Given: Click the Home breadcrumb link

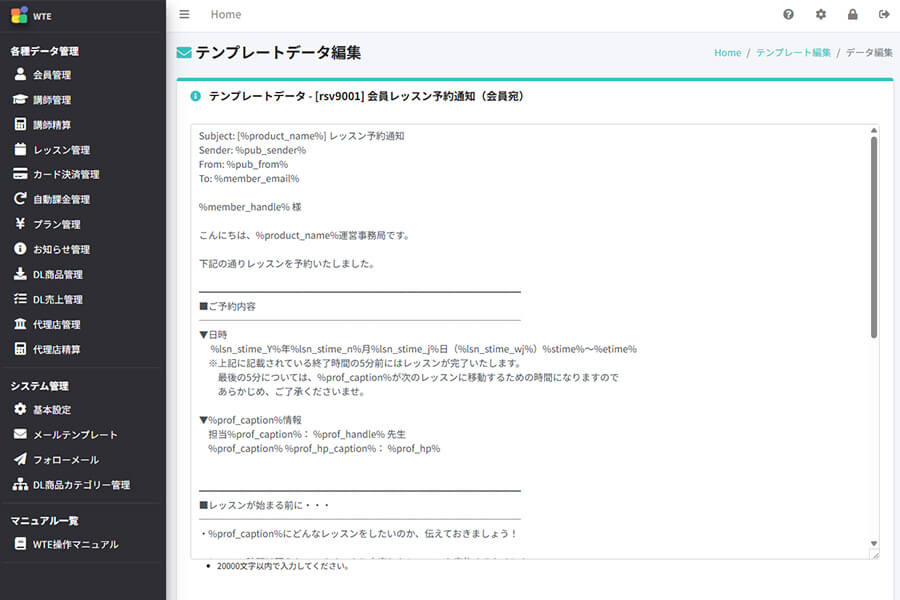Looking at the screenshot, I should (727, 51).
